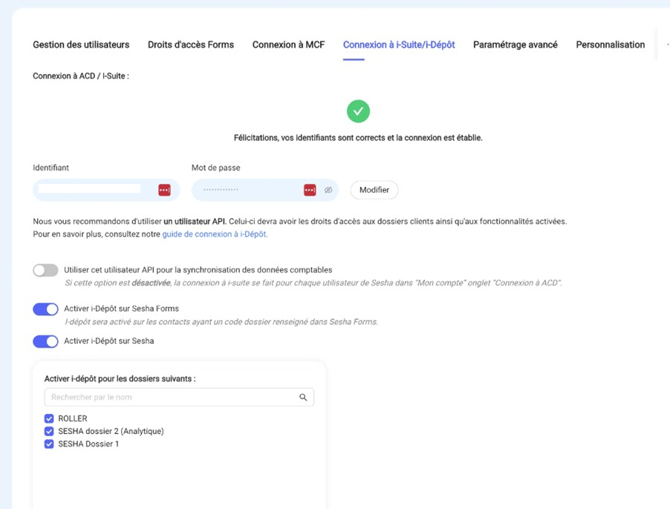Untick the SESHA Dossier 1 checkbox

(49, 444)
